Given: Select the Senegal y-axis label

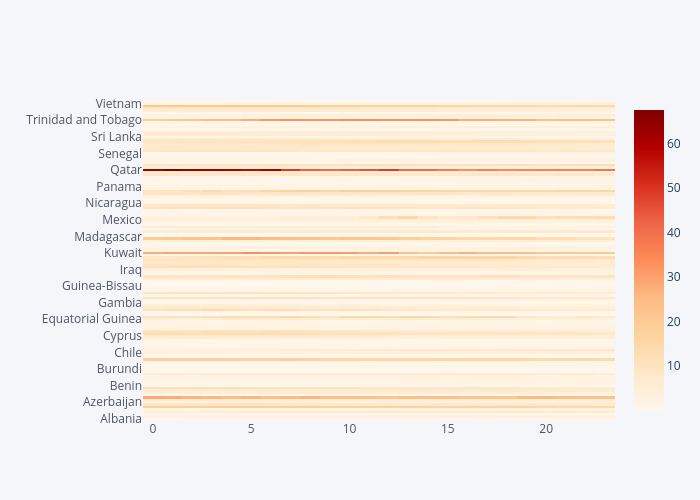Looking at the screenshot, I should click(x=119, y=154).
